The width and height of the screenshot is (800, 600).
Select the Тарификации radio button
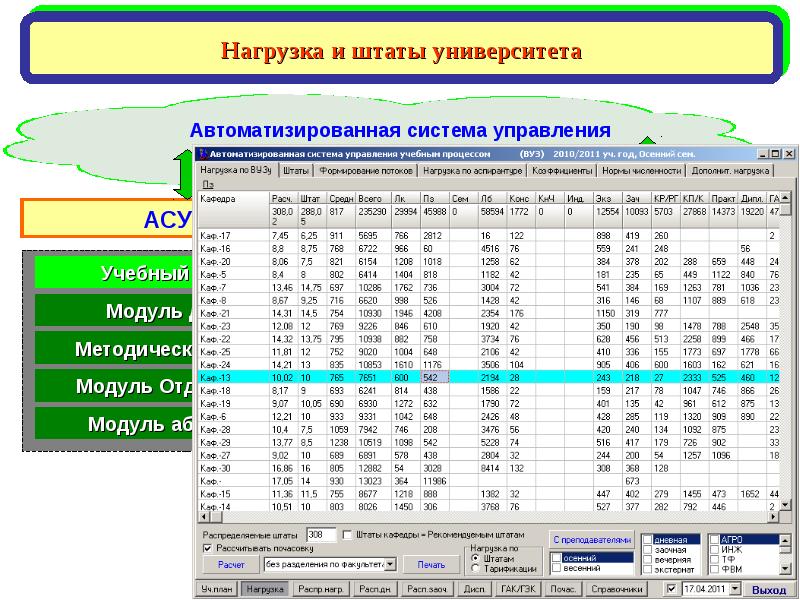[475, 568]
